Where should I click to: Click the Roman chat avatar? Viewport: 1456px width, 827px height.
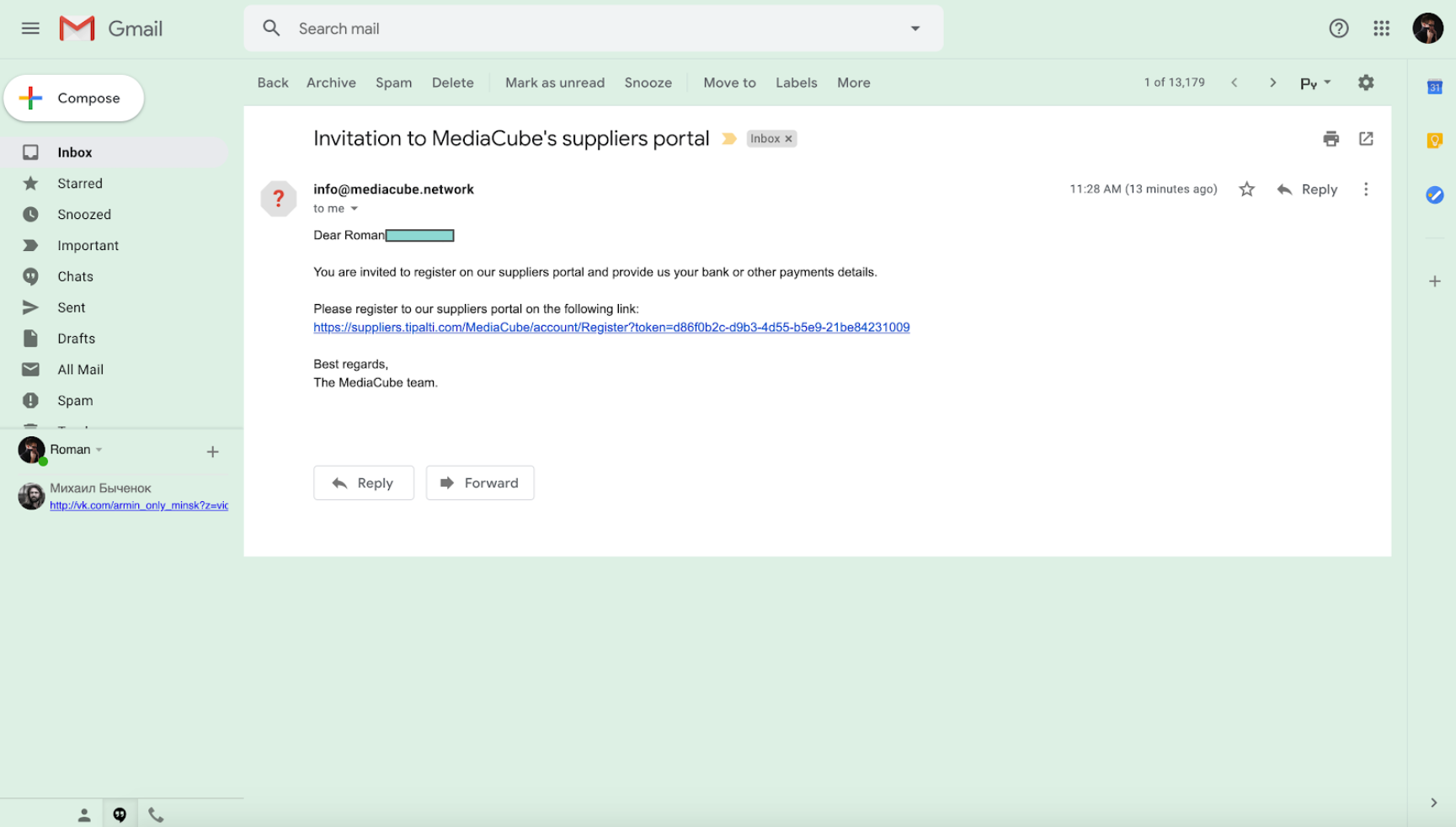coord(32,451)
